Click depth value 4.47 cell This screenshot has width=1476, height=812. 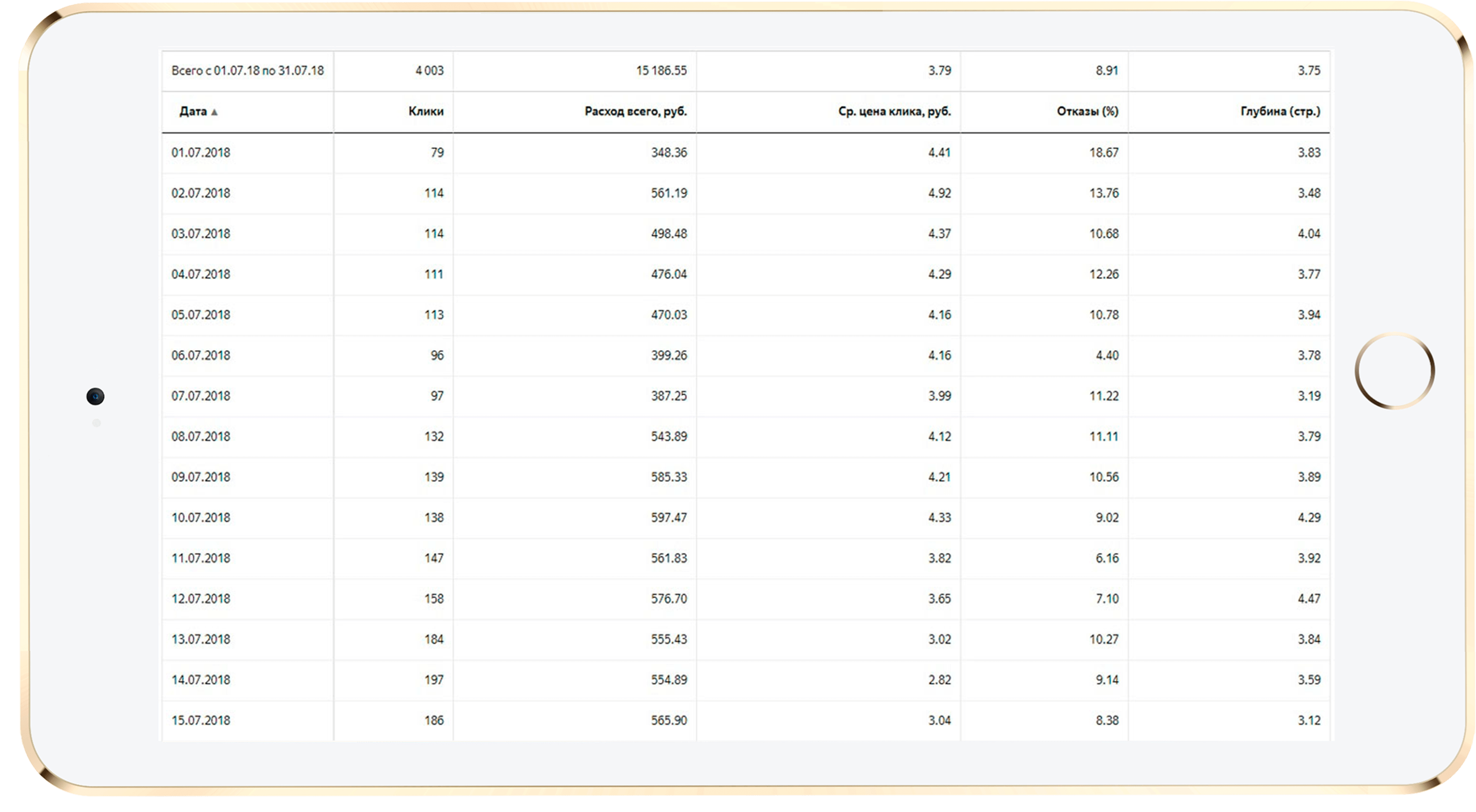1309,599
